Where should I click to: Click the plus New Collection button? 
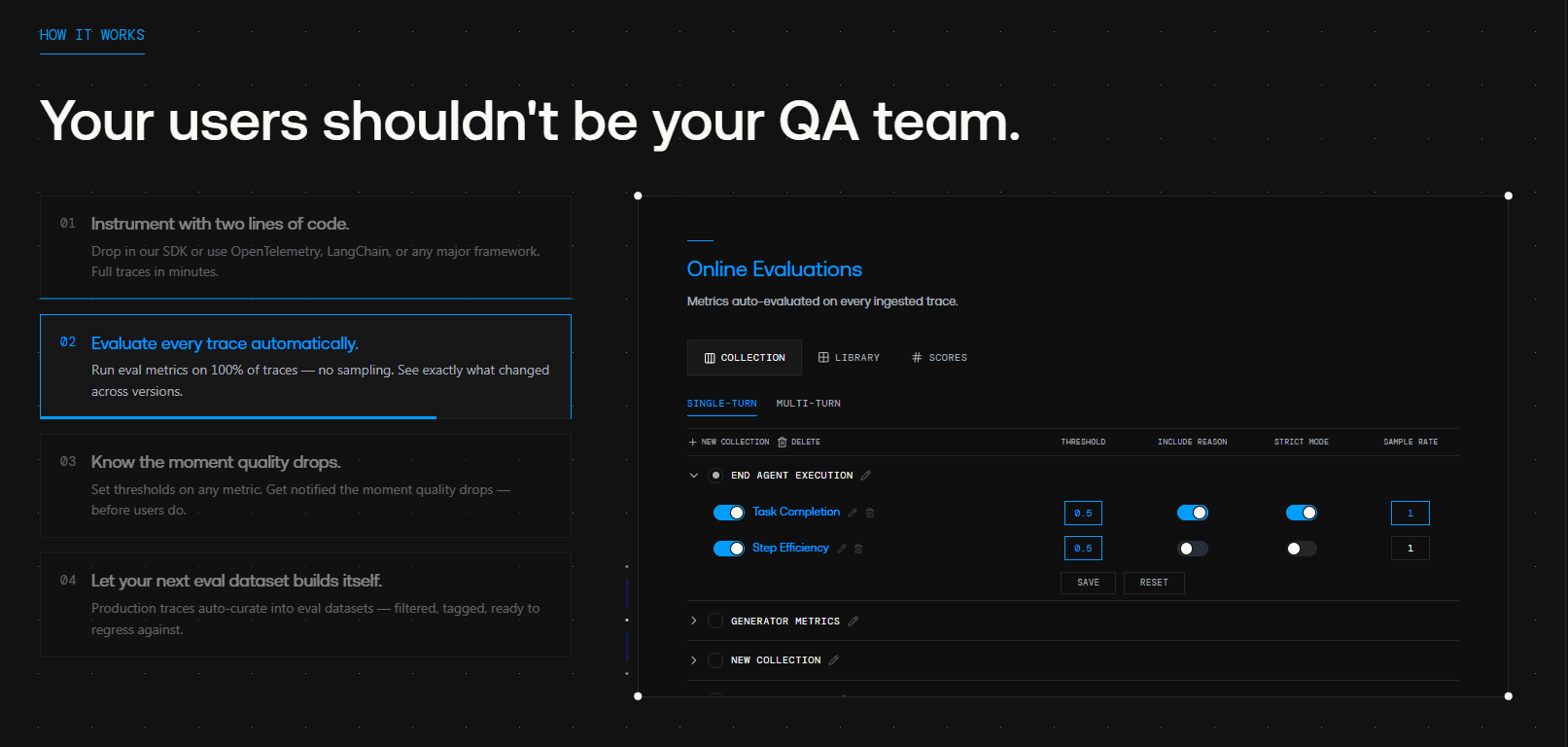(729, 442)
